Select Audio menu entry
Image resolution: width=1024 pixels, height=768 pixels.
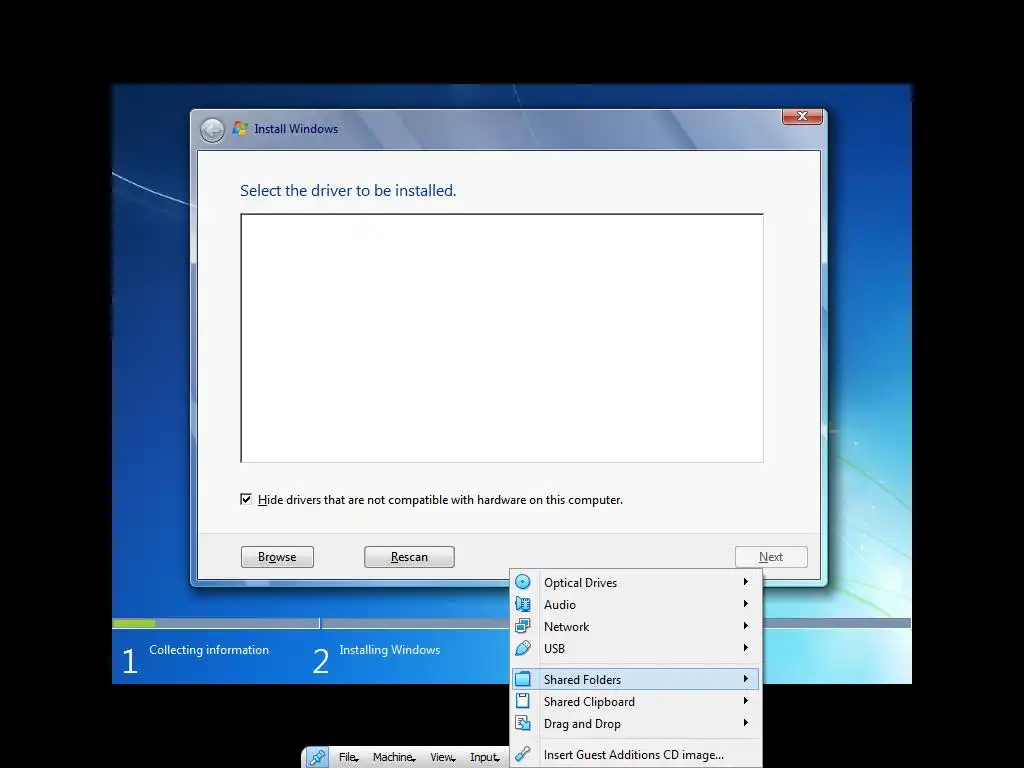pos(635,604)
